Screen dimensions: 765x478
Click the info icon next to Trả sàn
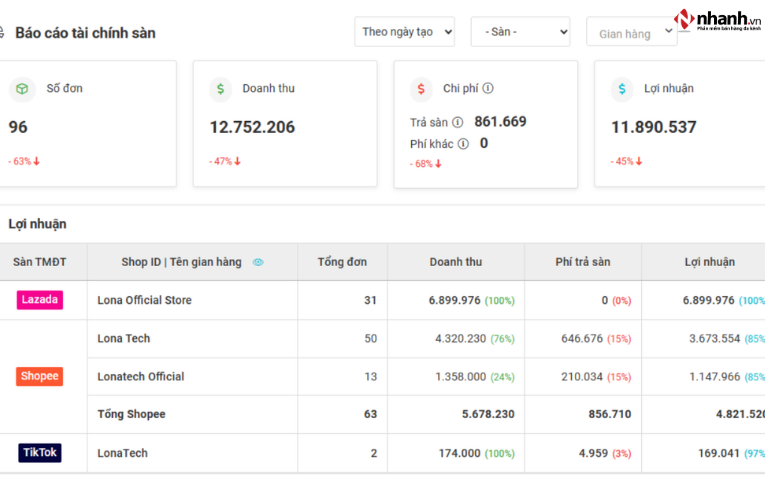coord(457,122)
